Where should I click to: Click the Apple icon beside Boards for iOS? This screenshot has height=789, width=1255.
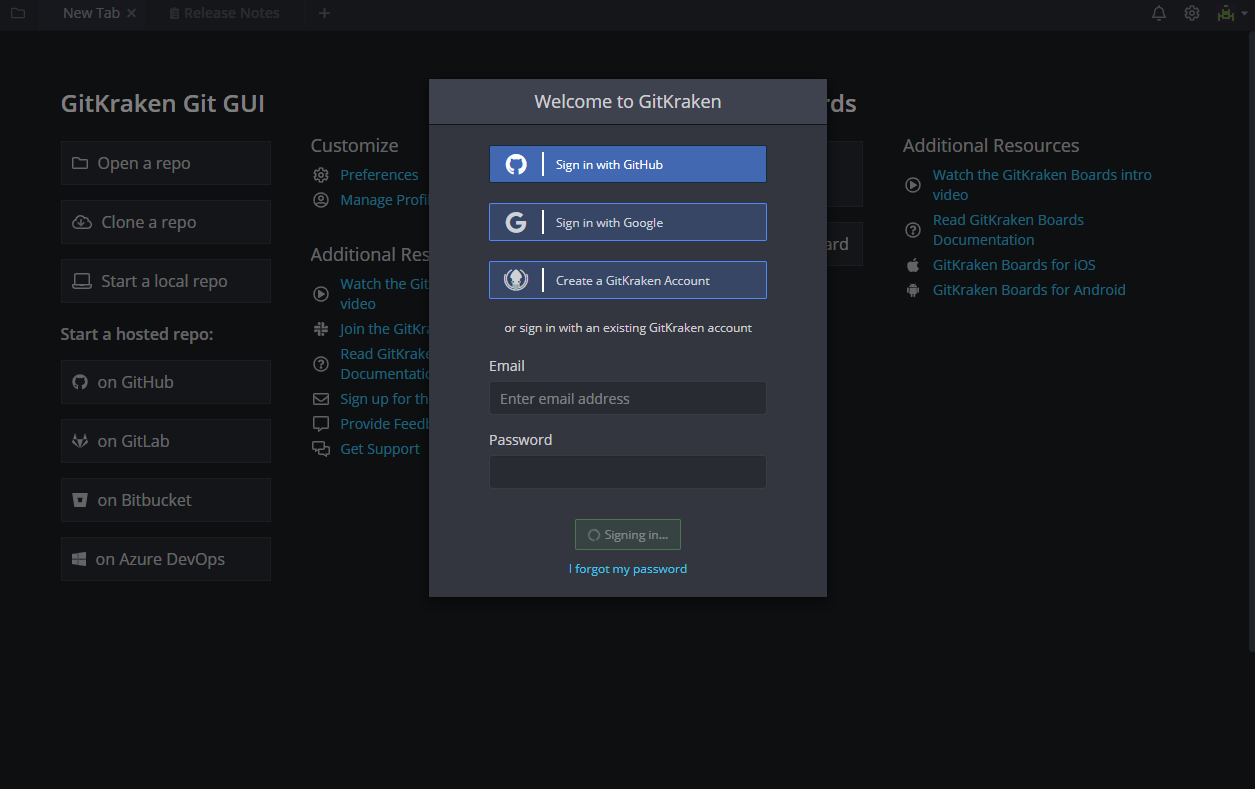(913, 265)
